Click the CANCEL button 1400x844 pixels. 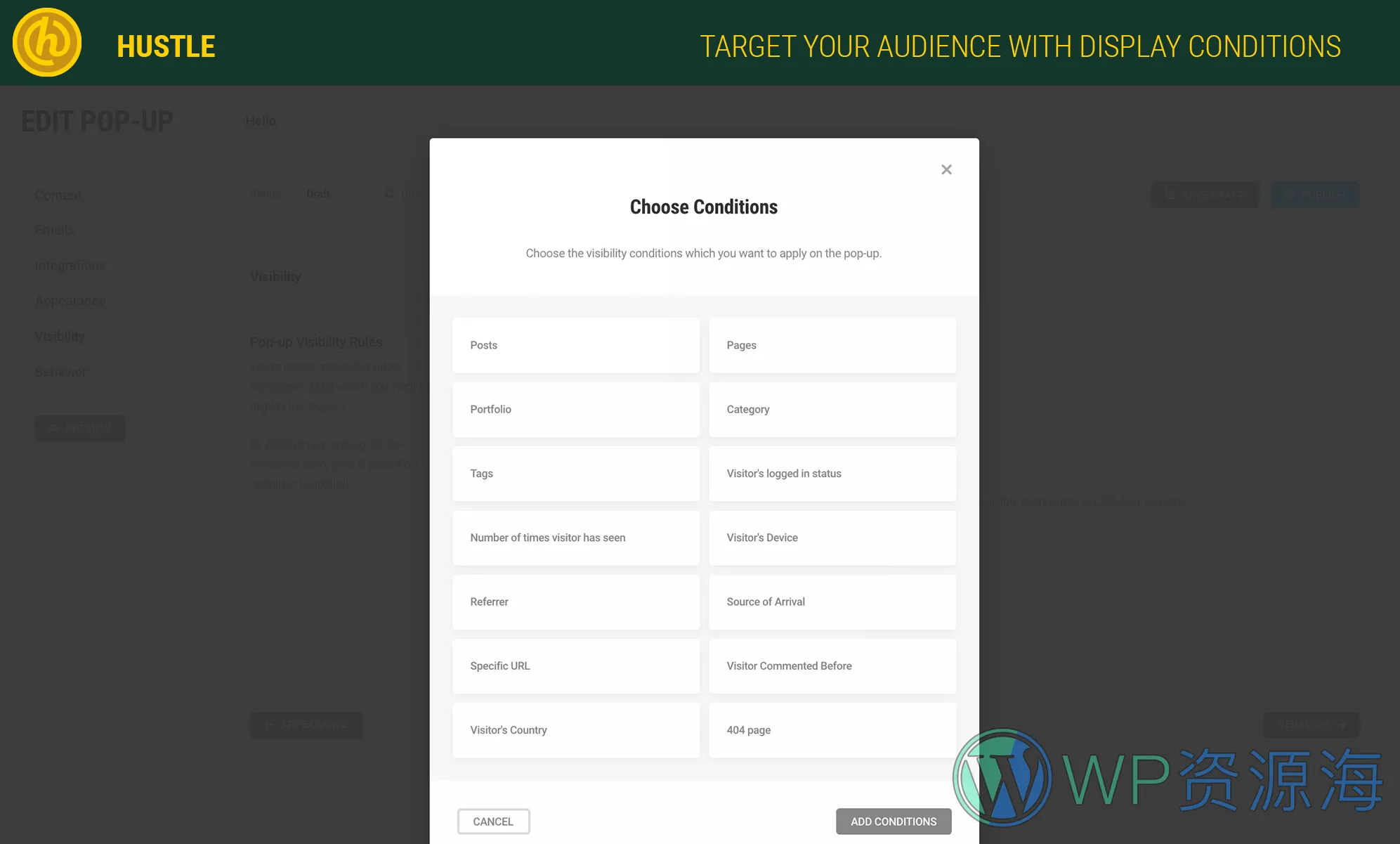pos(493,821)
